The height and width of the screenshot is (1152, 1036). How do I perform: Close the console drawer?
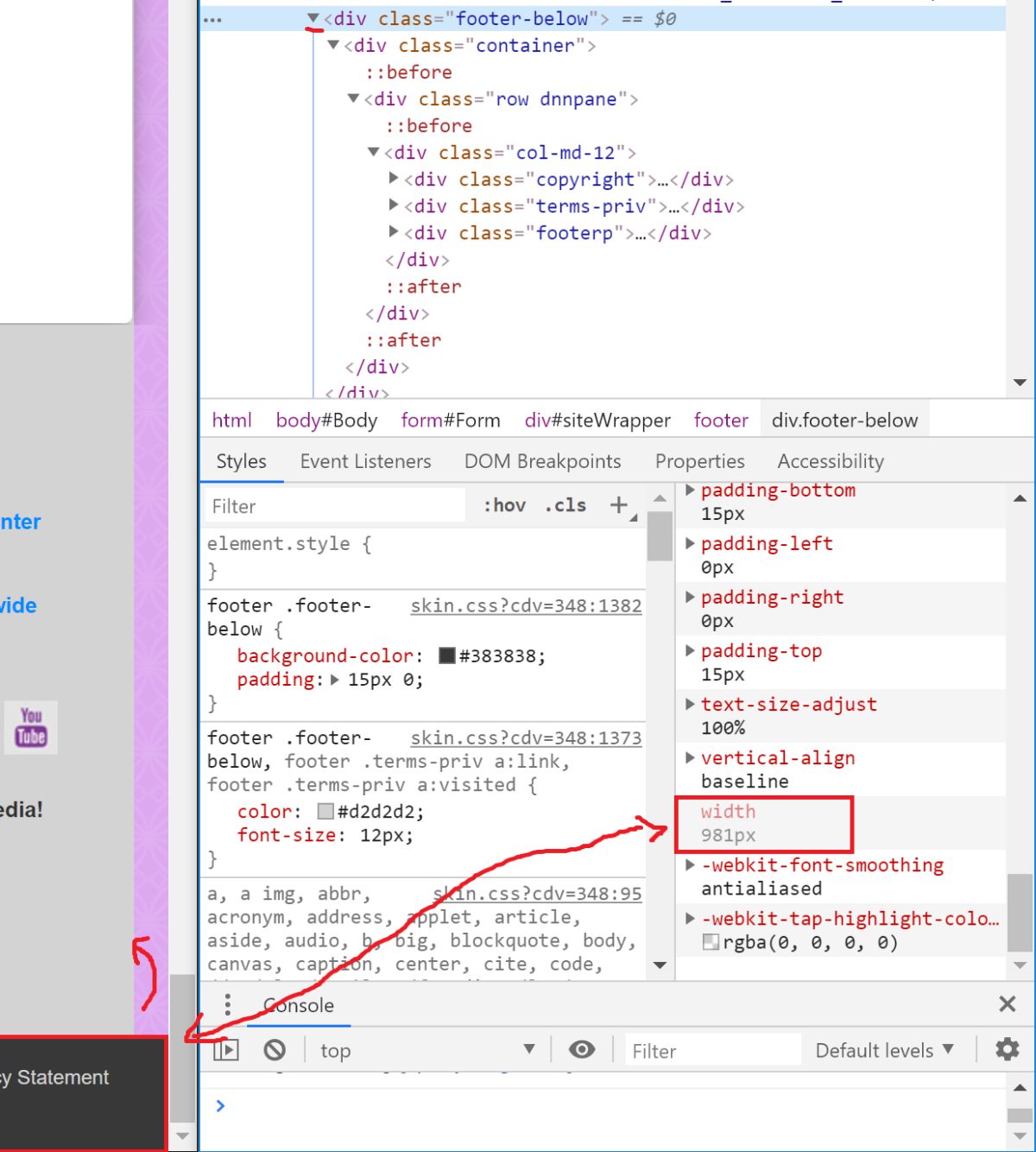pos(1007,1003)
